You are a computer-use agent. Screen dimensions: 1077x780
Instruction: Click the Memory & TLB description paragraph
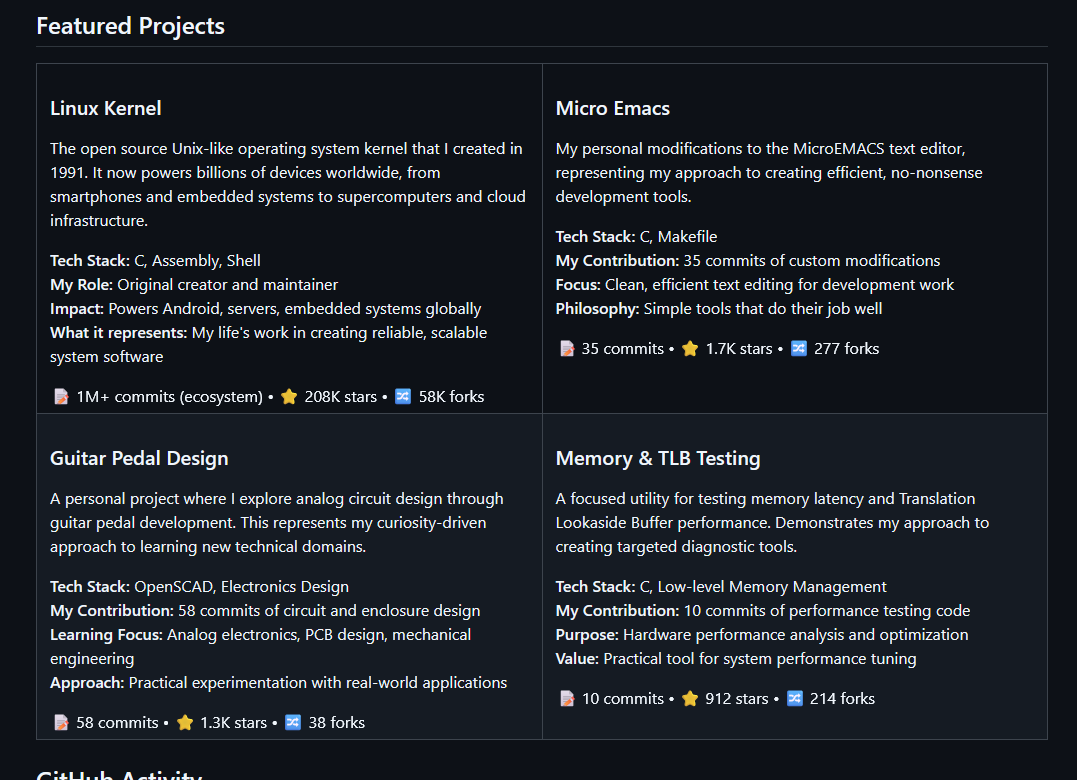(x=773, y=523)
